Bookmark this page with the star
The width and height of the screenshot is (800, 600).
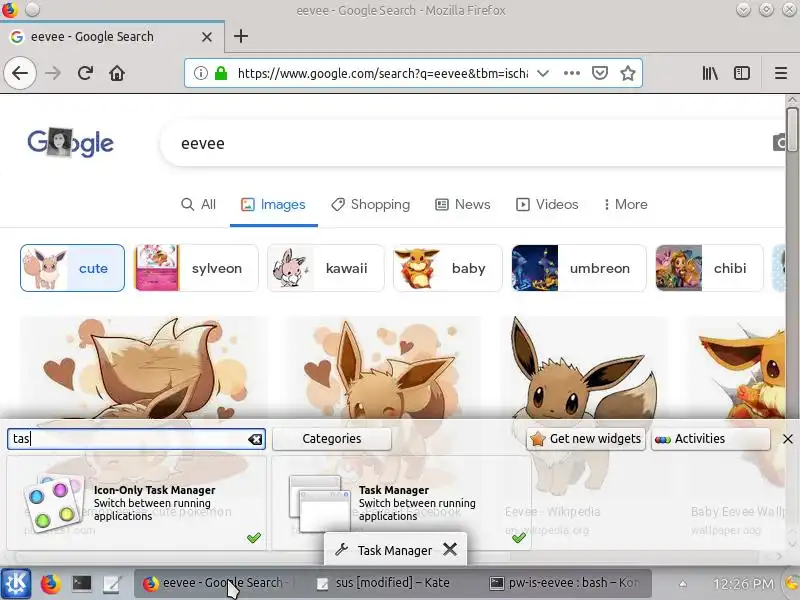pos(628,73)
